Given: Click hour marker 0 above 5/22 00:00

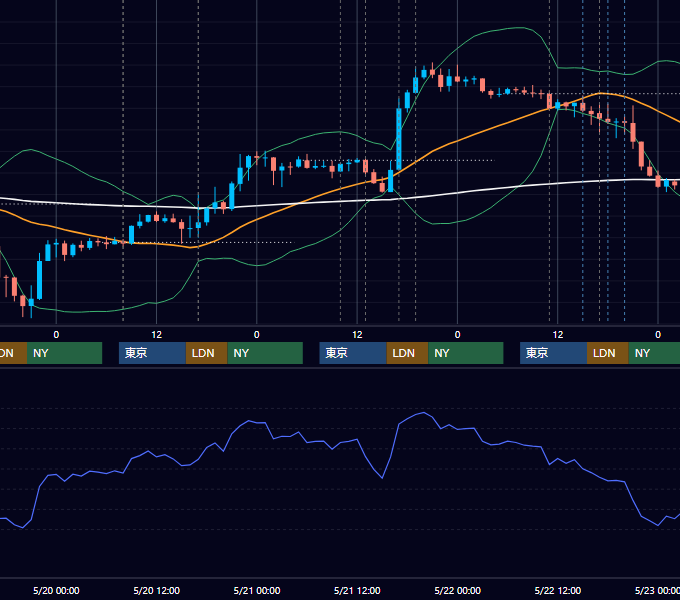Looking at the screenshot, I should 458,335.
